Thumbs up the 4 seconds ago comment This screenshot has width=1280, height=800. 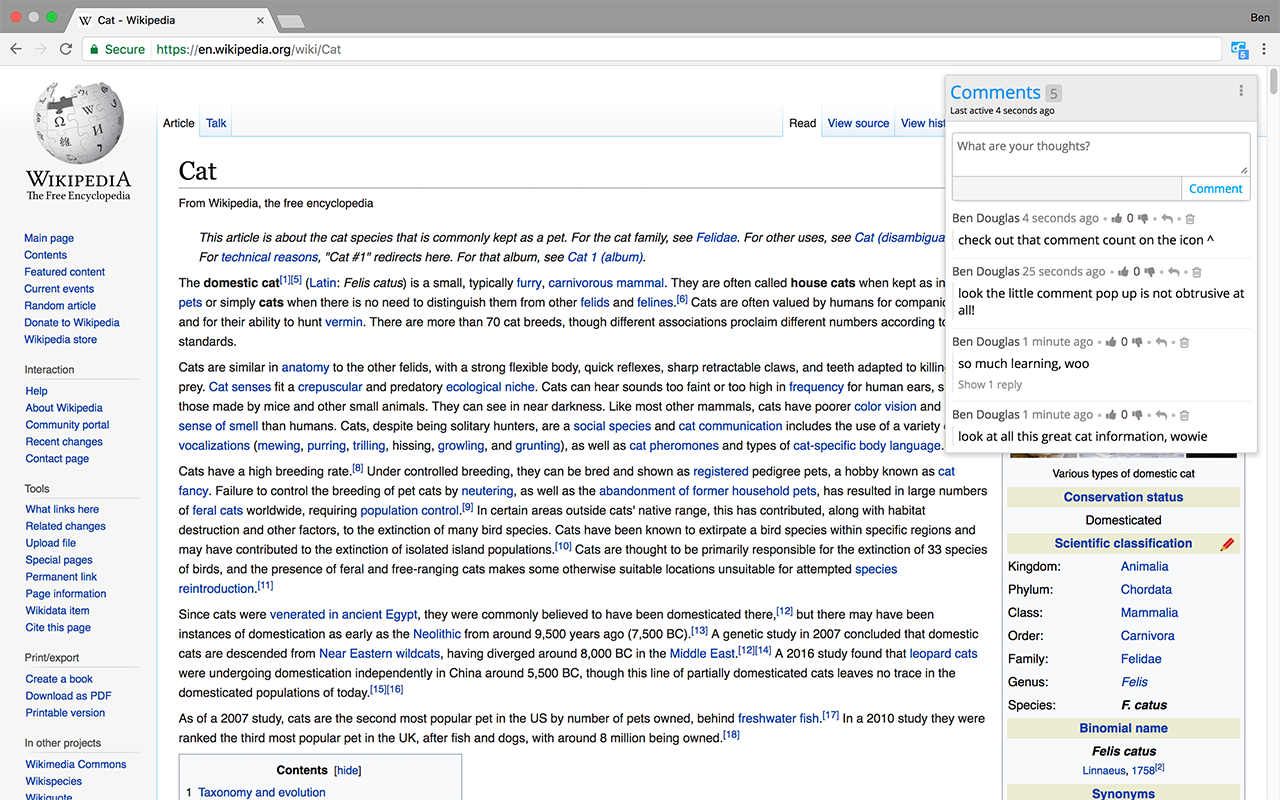(1117, 218)
